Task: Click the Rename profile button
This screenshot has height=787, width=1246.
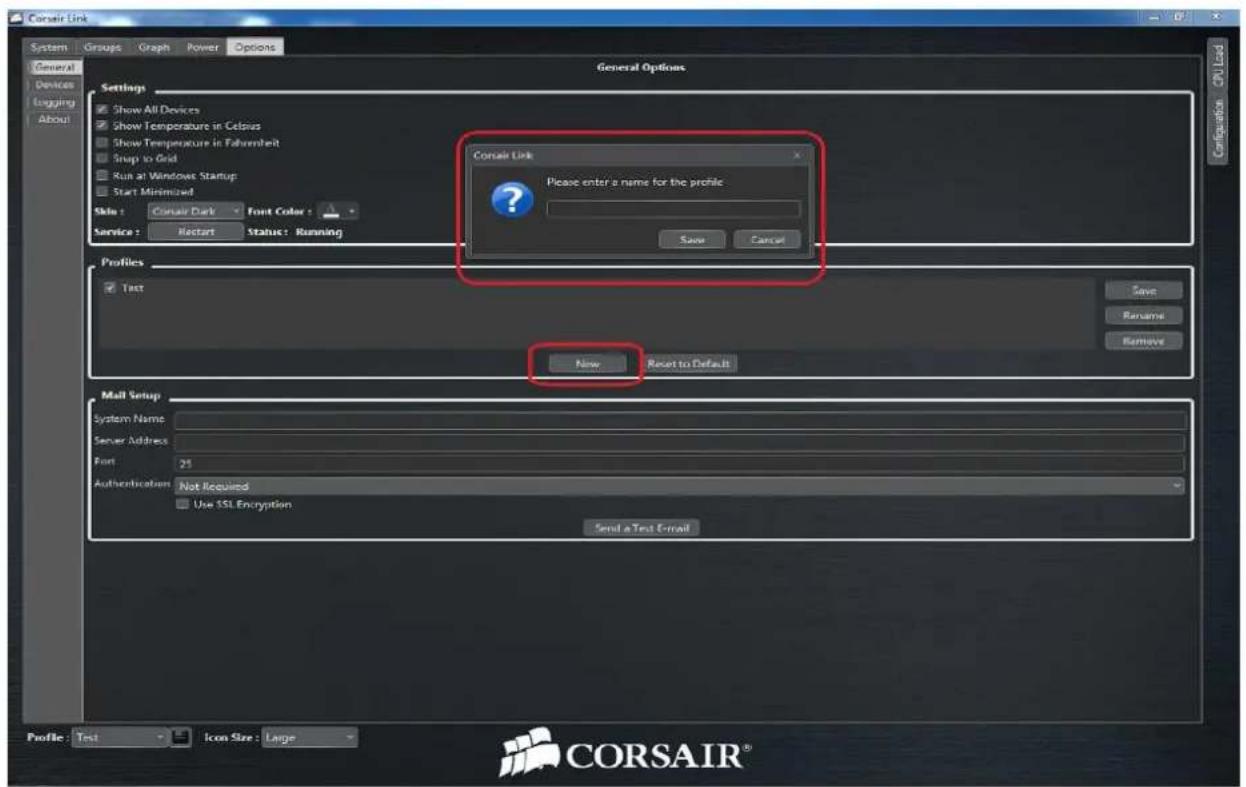Action: [1144, 316]
